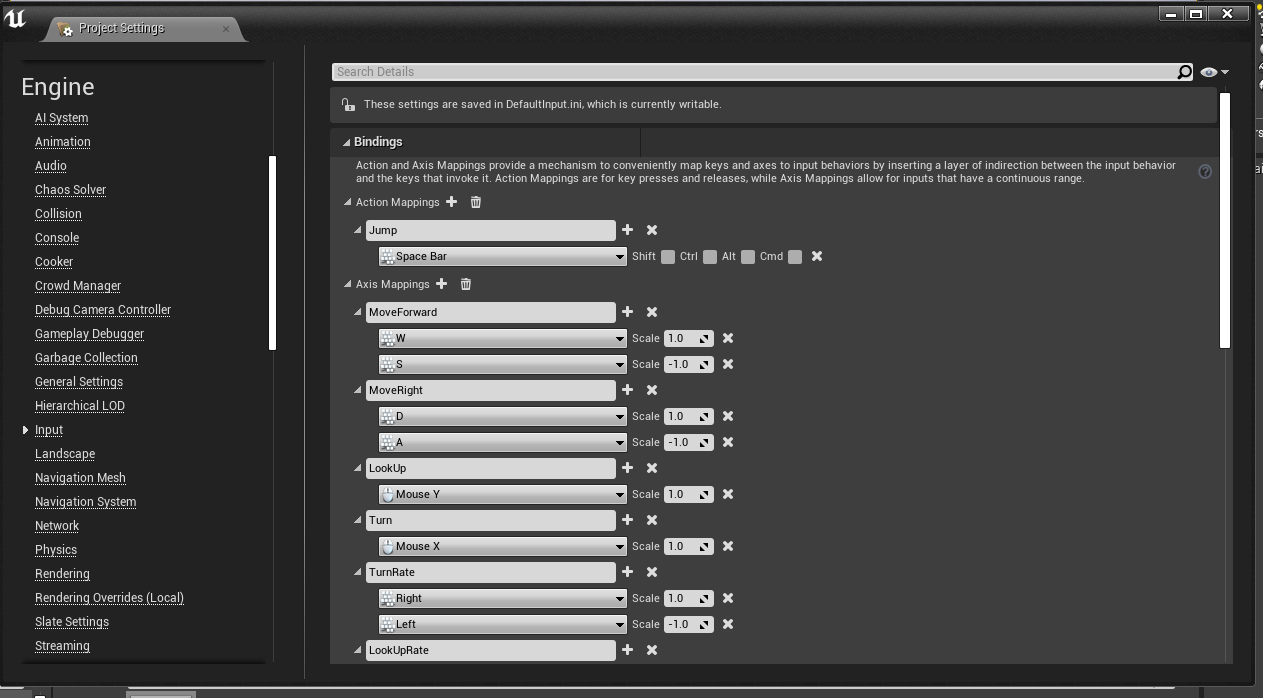This screenshot has height=698, width=1263.
Task: Expand the Input category in the sidebar
Action: (x=25, y=430)
